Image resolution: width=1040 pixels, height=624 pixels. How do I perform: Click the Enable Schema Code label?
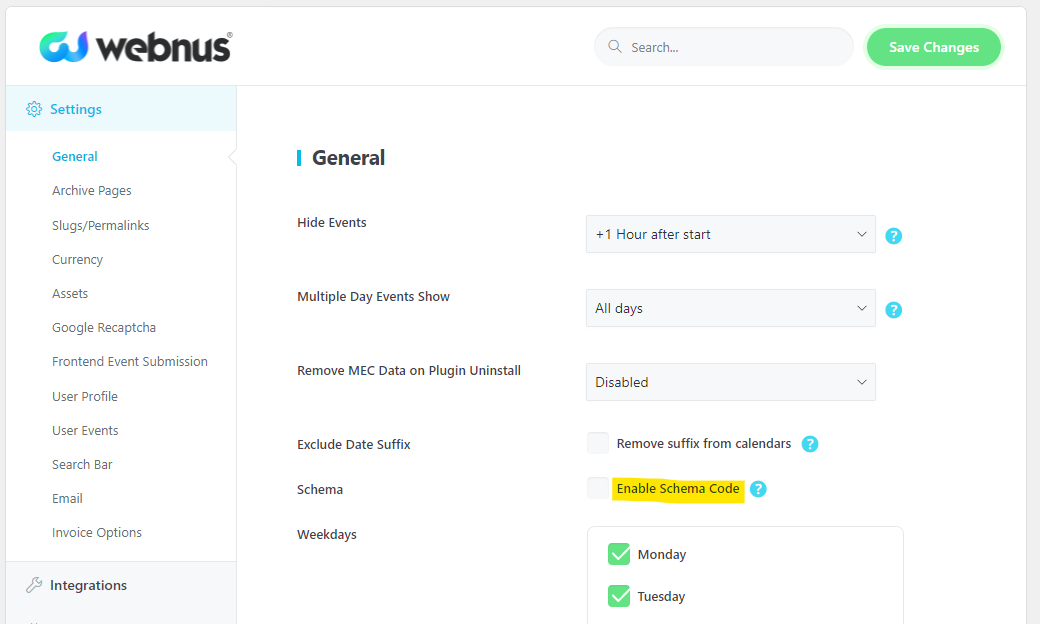678,489
